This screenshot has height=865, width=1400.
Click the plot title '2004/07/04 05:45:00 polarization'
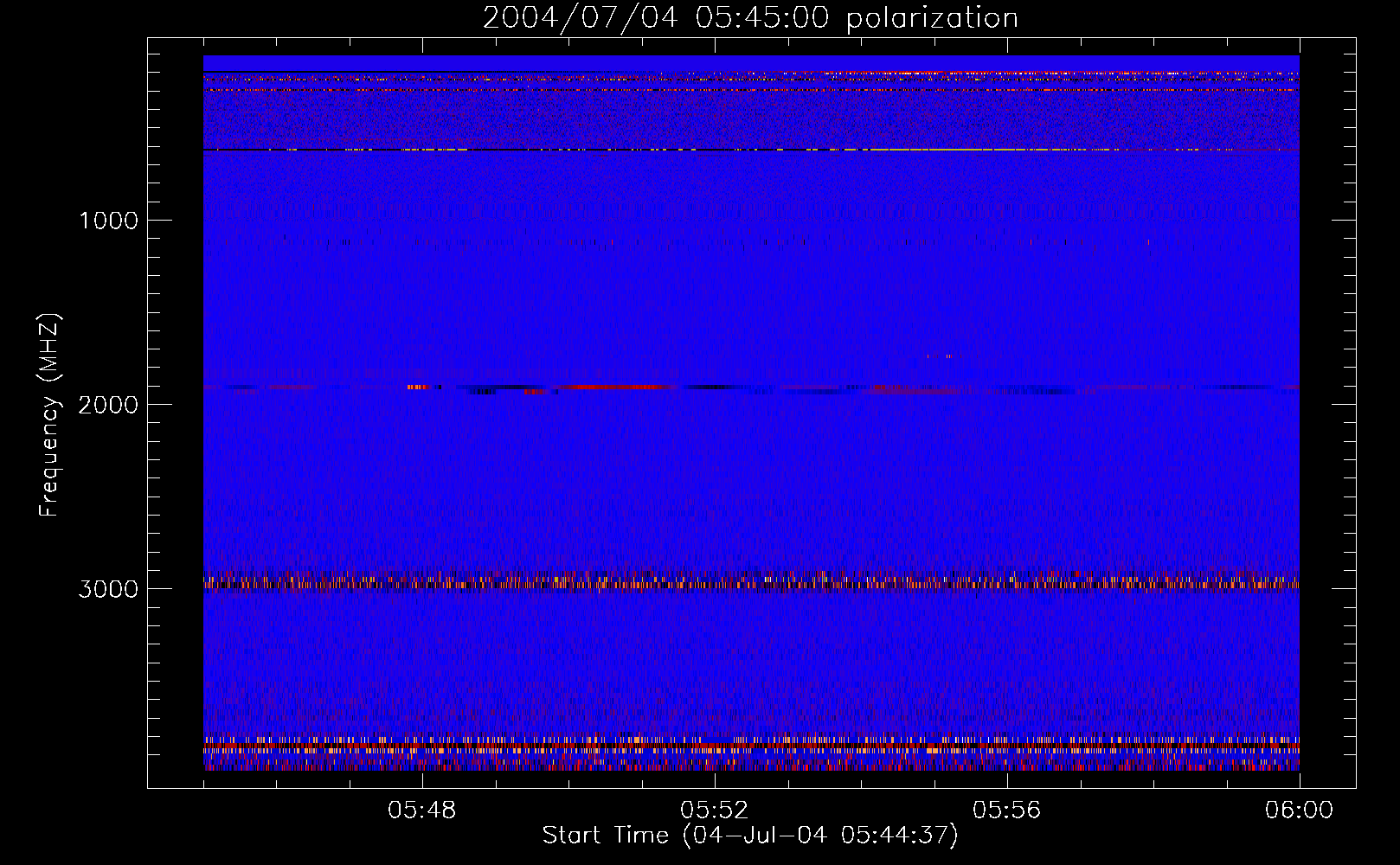[750, 17]
